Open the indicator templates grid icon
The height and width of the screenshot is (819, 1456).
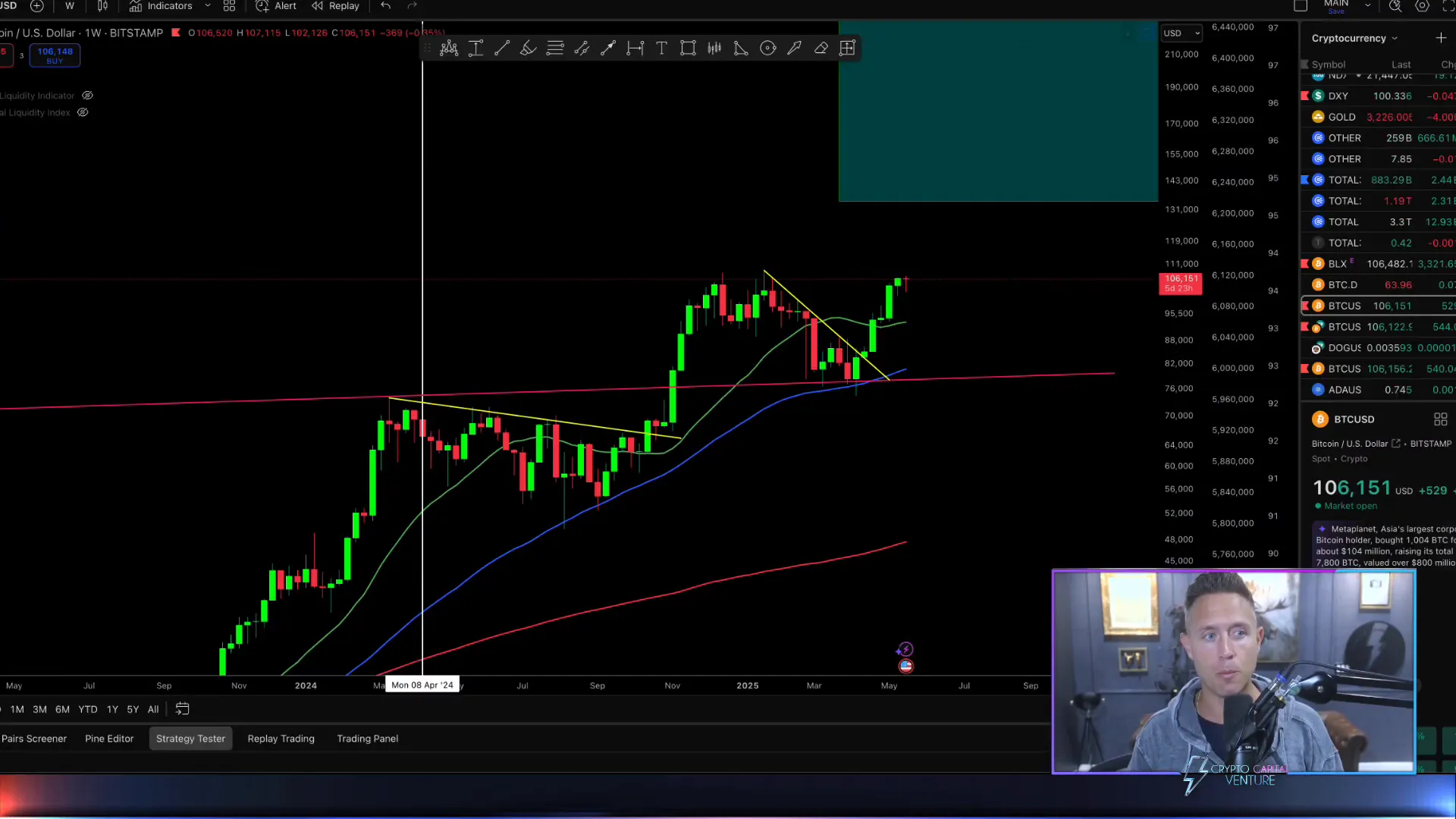click(229, 6)
